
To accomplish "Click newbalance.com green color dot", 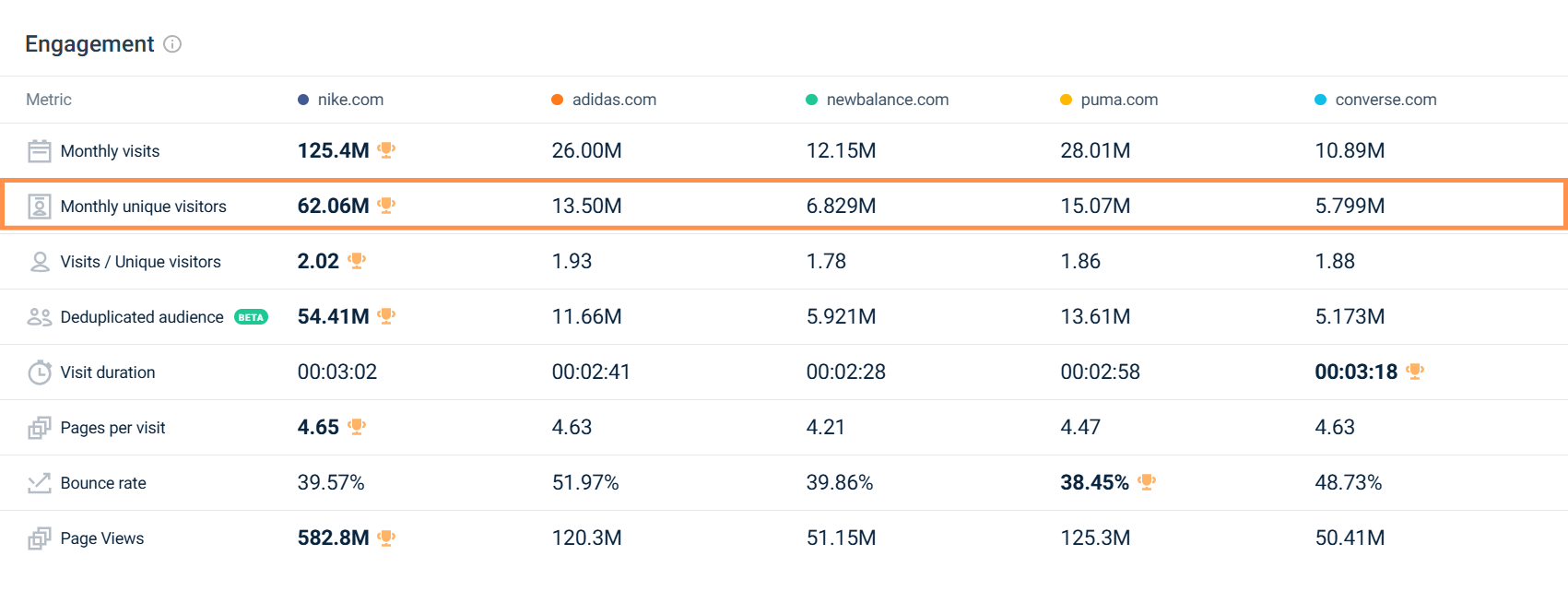I will [811, 100].
